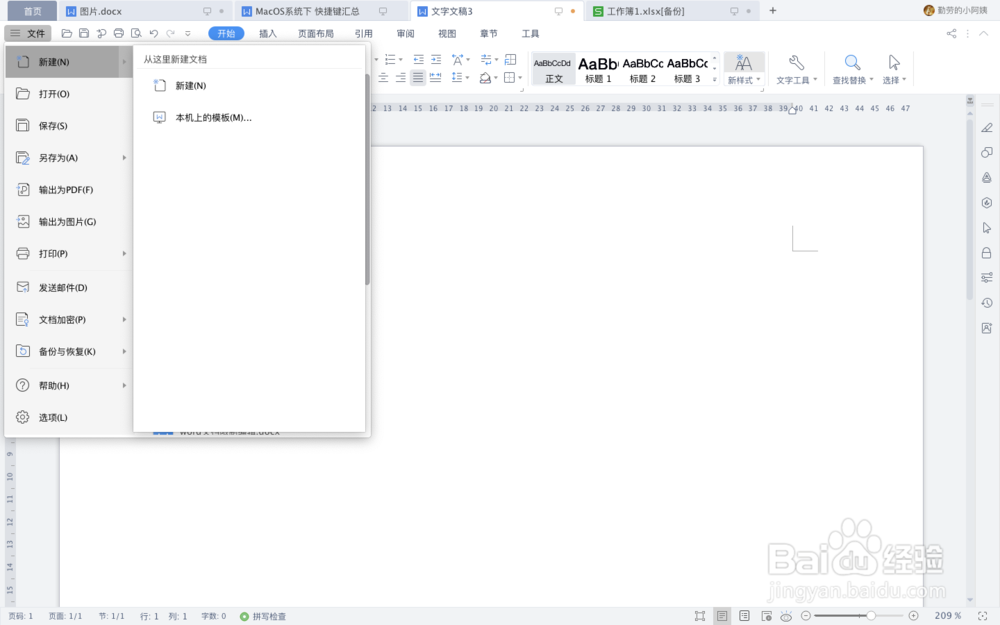Expand the 帮助(H) submenu

point(68,385)
